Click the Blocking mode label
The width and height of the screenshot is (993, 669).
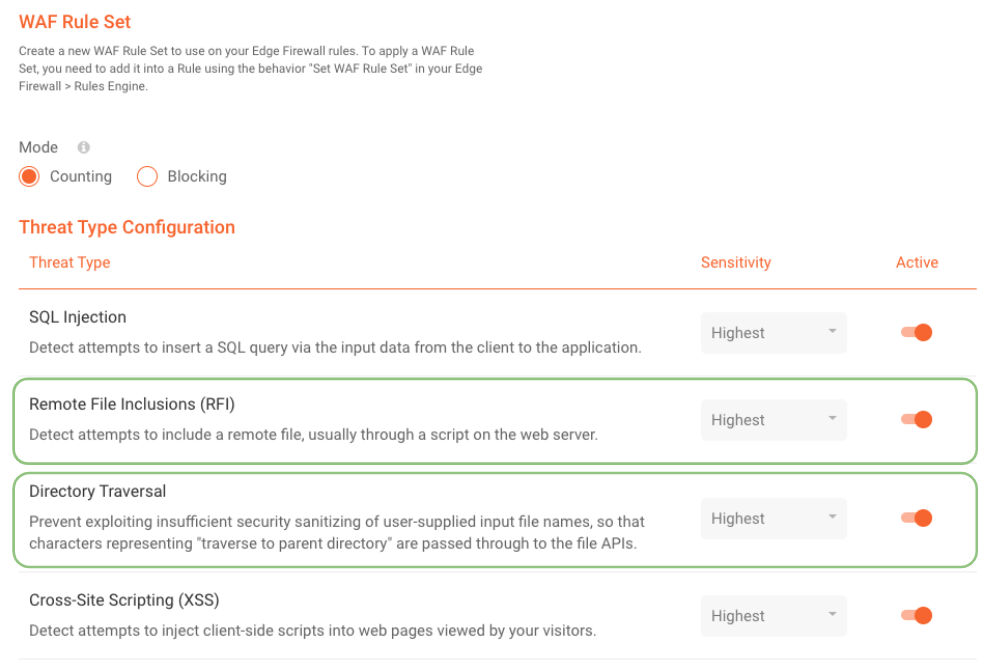pyautogui.click(x=197, y=176)
